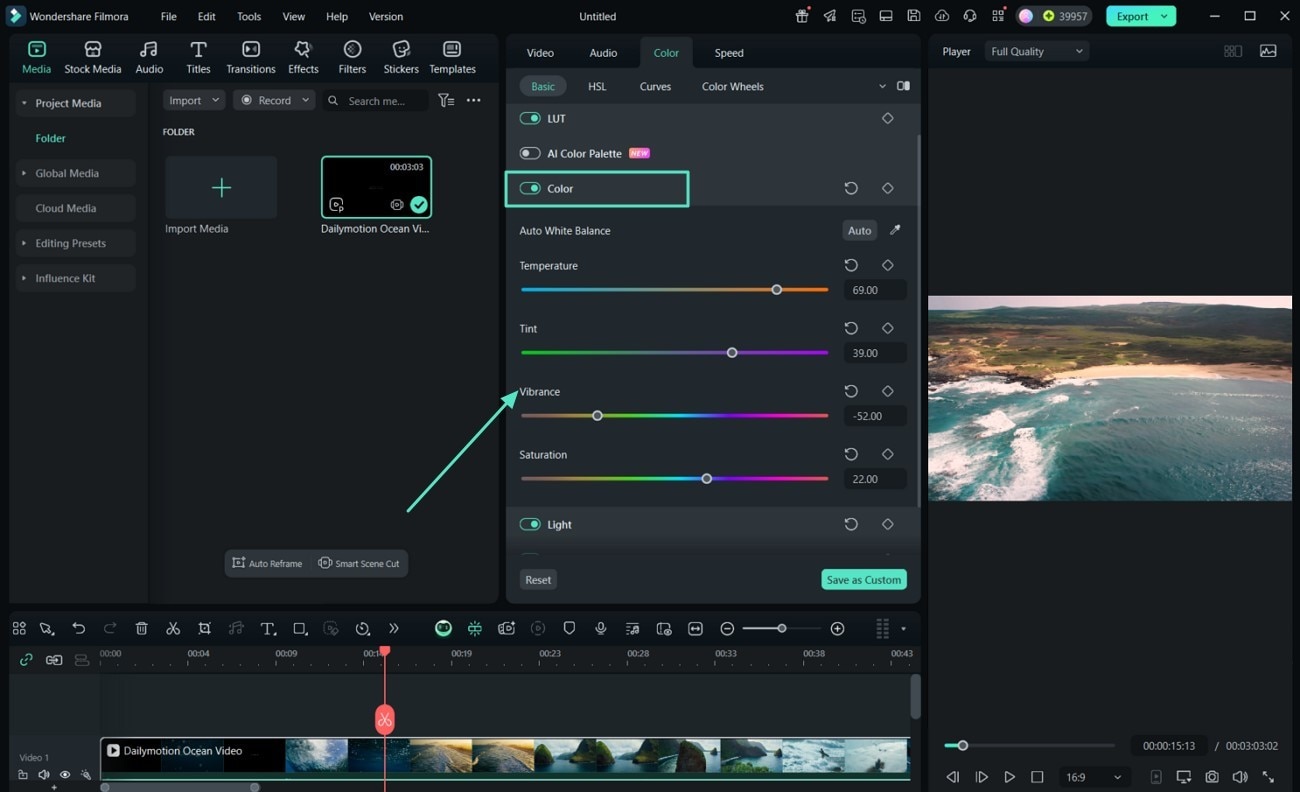Click the Vibrance slider handle
This screenshot has height=792, width=1300.
click(x=597, y=416)
